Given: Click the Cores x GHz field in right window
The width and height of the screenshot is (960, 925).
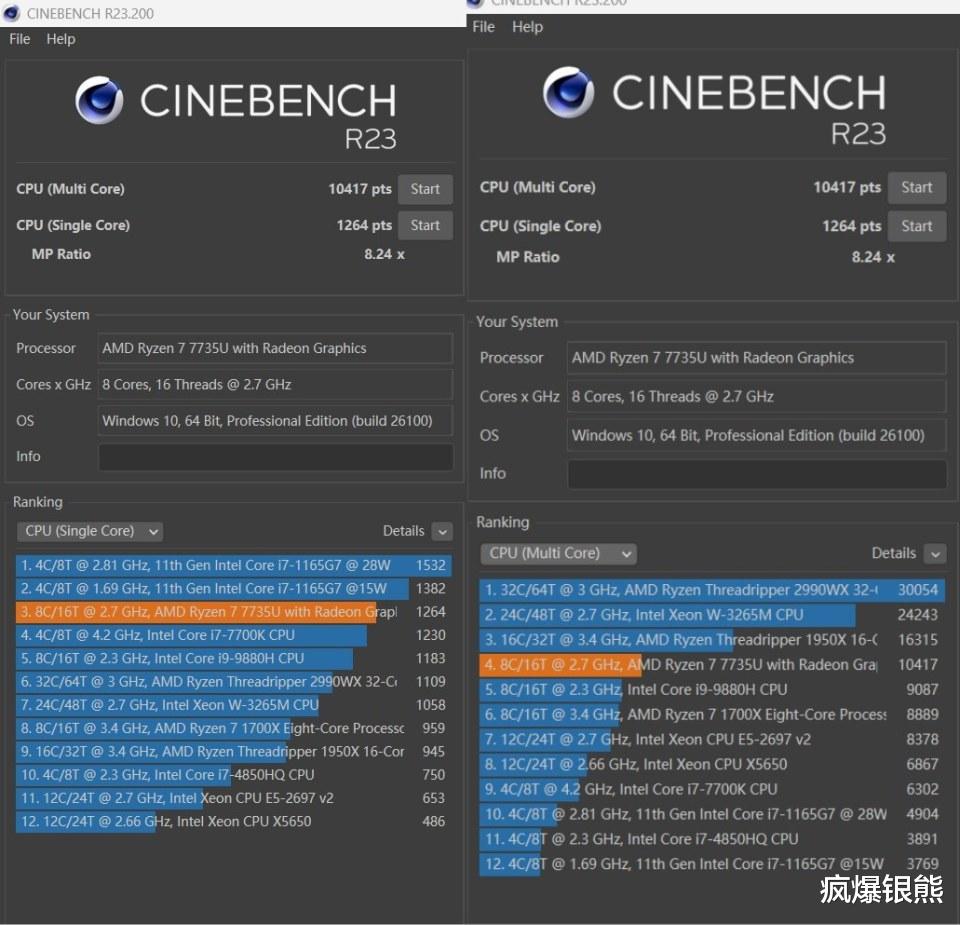Looking at the screenshot, I should (x=756, y=397).
